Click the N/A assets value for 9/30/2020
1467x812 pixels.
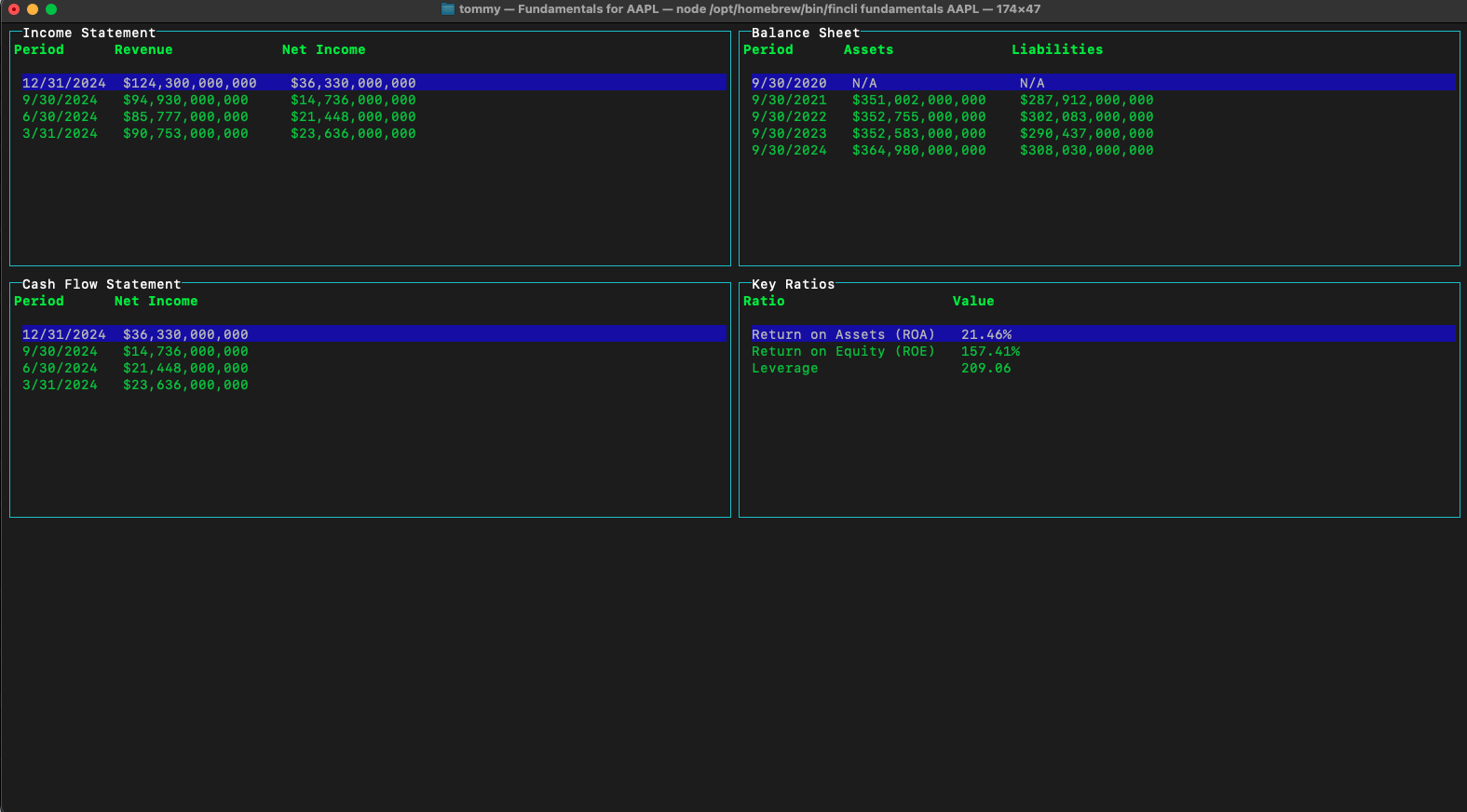click(x=864, y=83)
